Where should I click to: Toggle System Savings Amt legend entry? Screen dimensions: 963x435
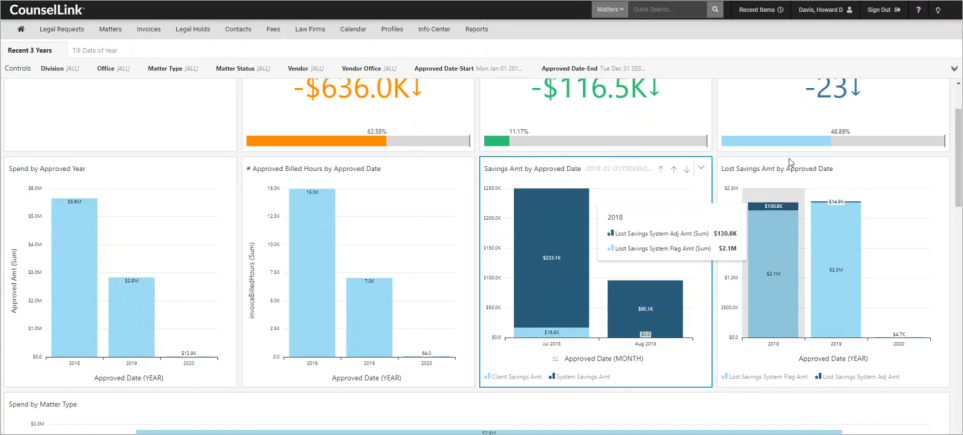coord(579,376)
